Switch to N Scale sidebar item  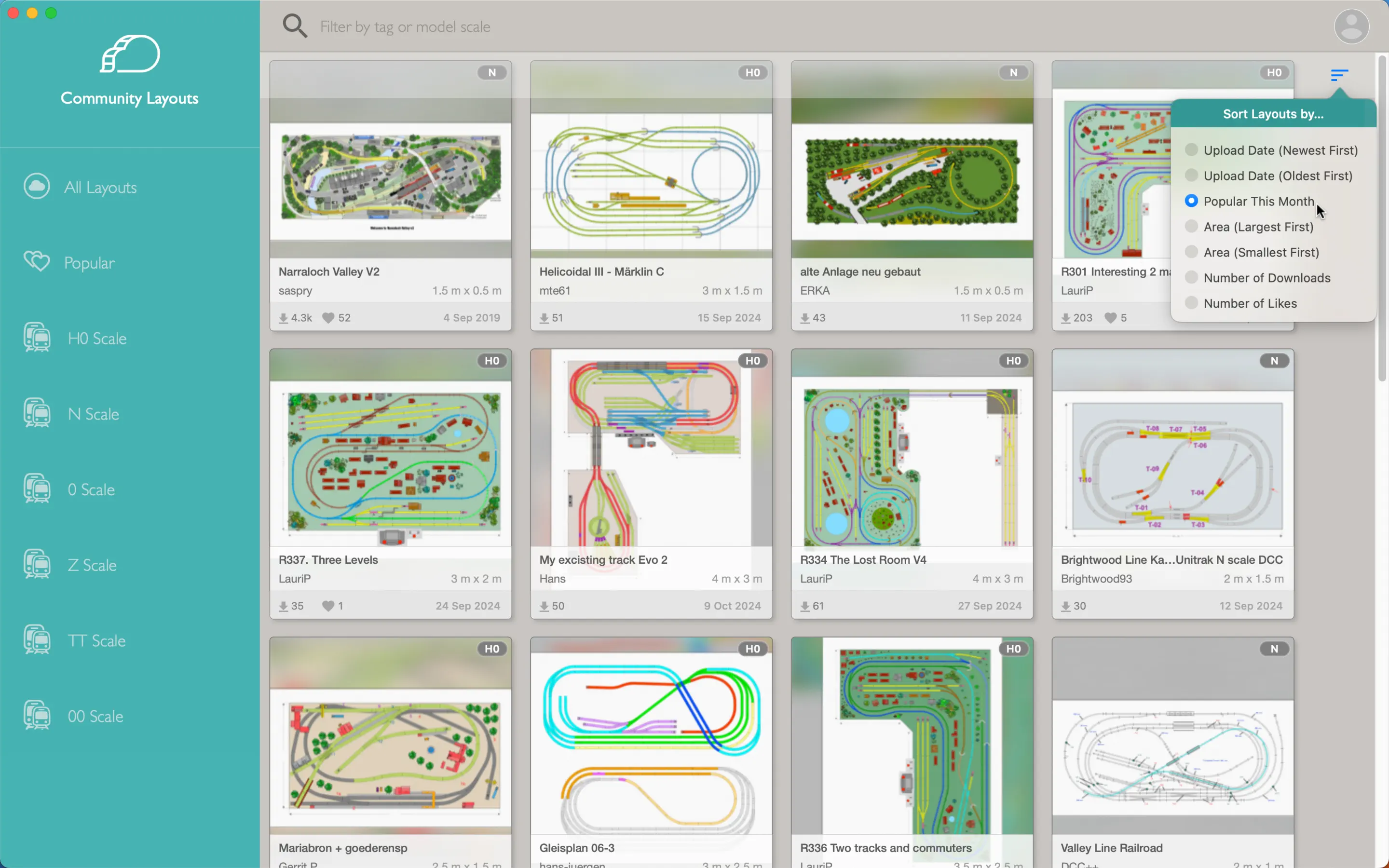[x=93, y=414]
